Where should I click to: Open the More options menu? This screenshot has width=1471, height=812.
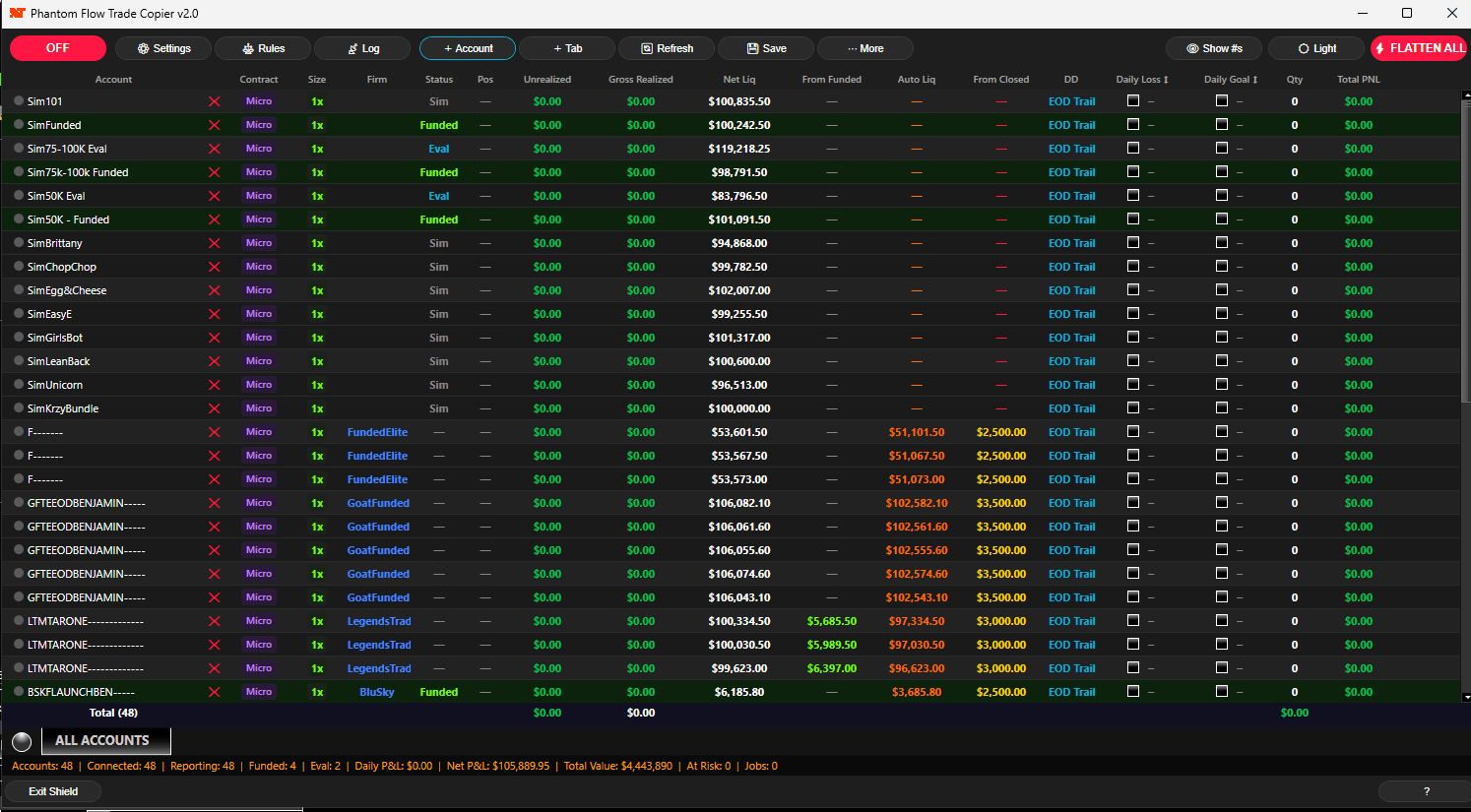click(x=865, y=48)
